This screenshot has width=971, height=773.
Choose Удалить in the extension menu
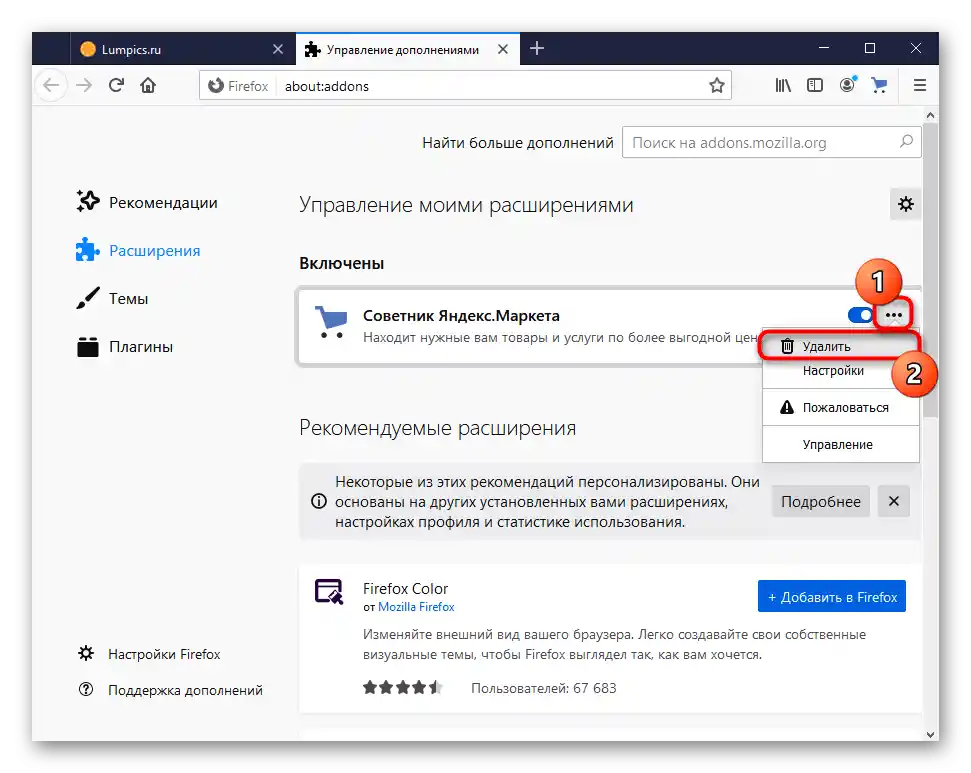(840, 346)
